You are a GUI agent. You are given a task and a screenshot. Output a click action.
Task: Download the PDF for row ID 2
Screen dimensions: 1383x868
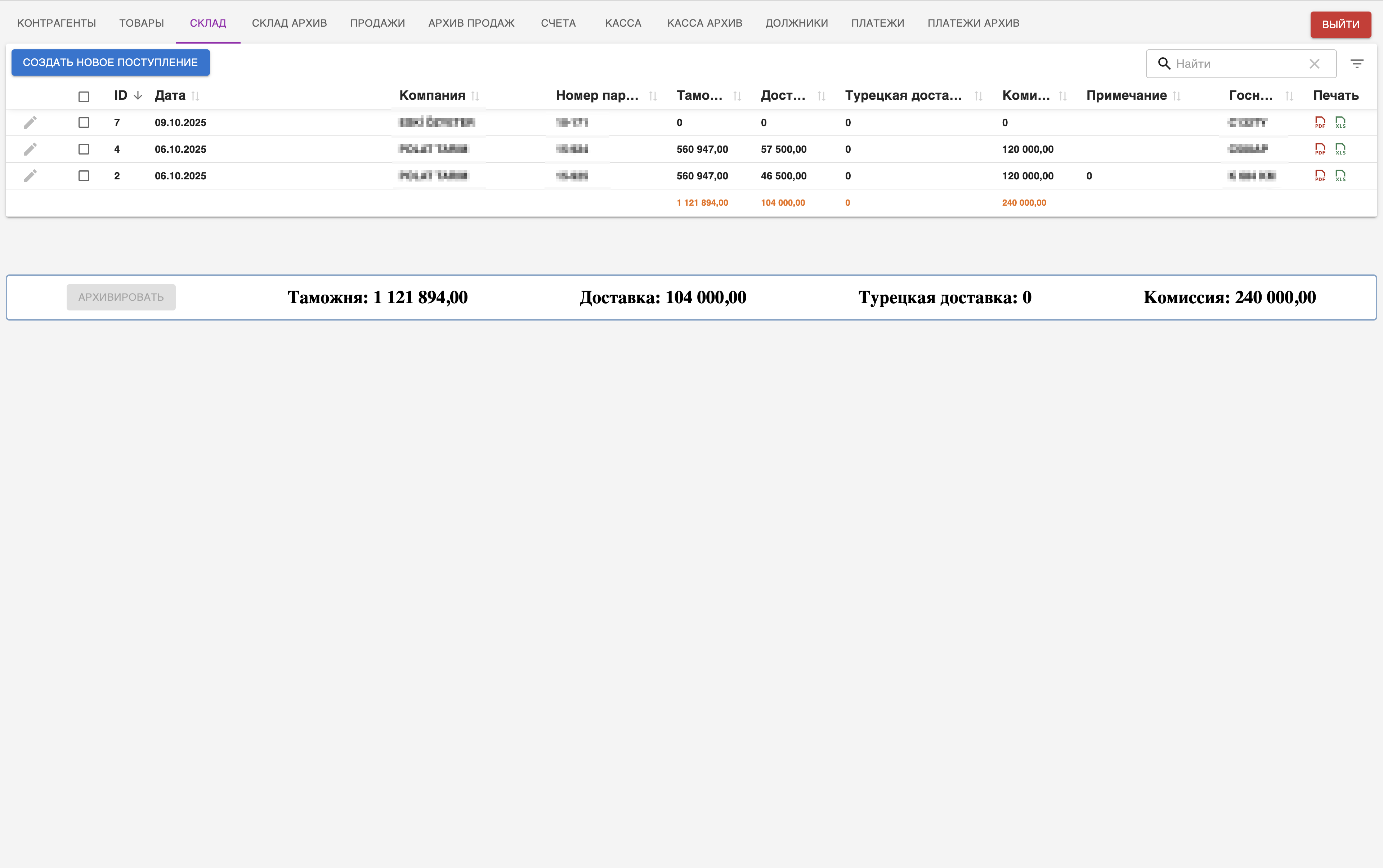[x=1320, y=176]
